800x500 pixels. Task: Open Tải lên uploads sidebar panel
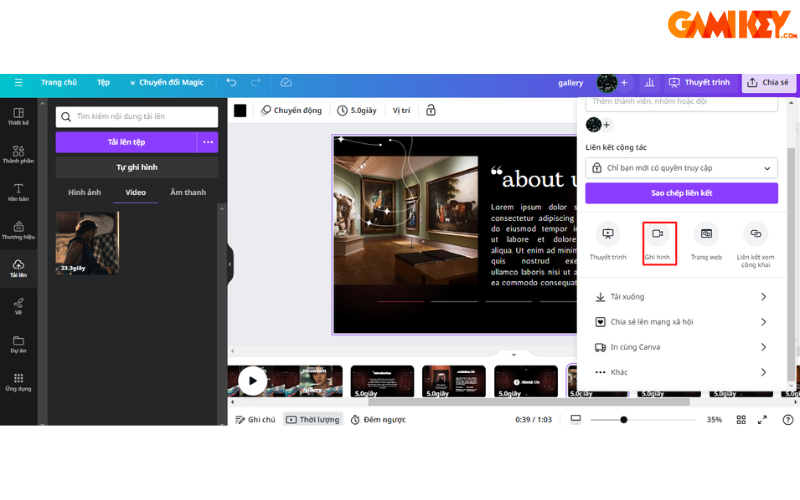click(18, 268)
